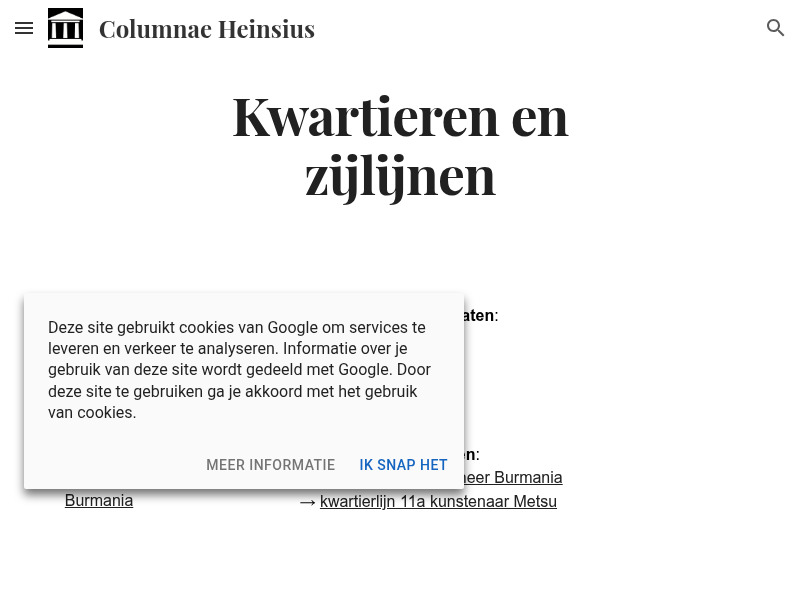Click the underlined Burmania text bottom left
This screenshot has width=800, height=600.
[x=98, y=500]
